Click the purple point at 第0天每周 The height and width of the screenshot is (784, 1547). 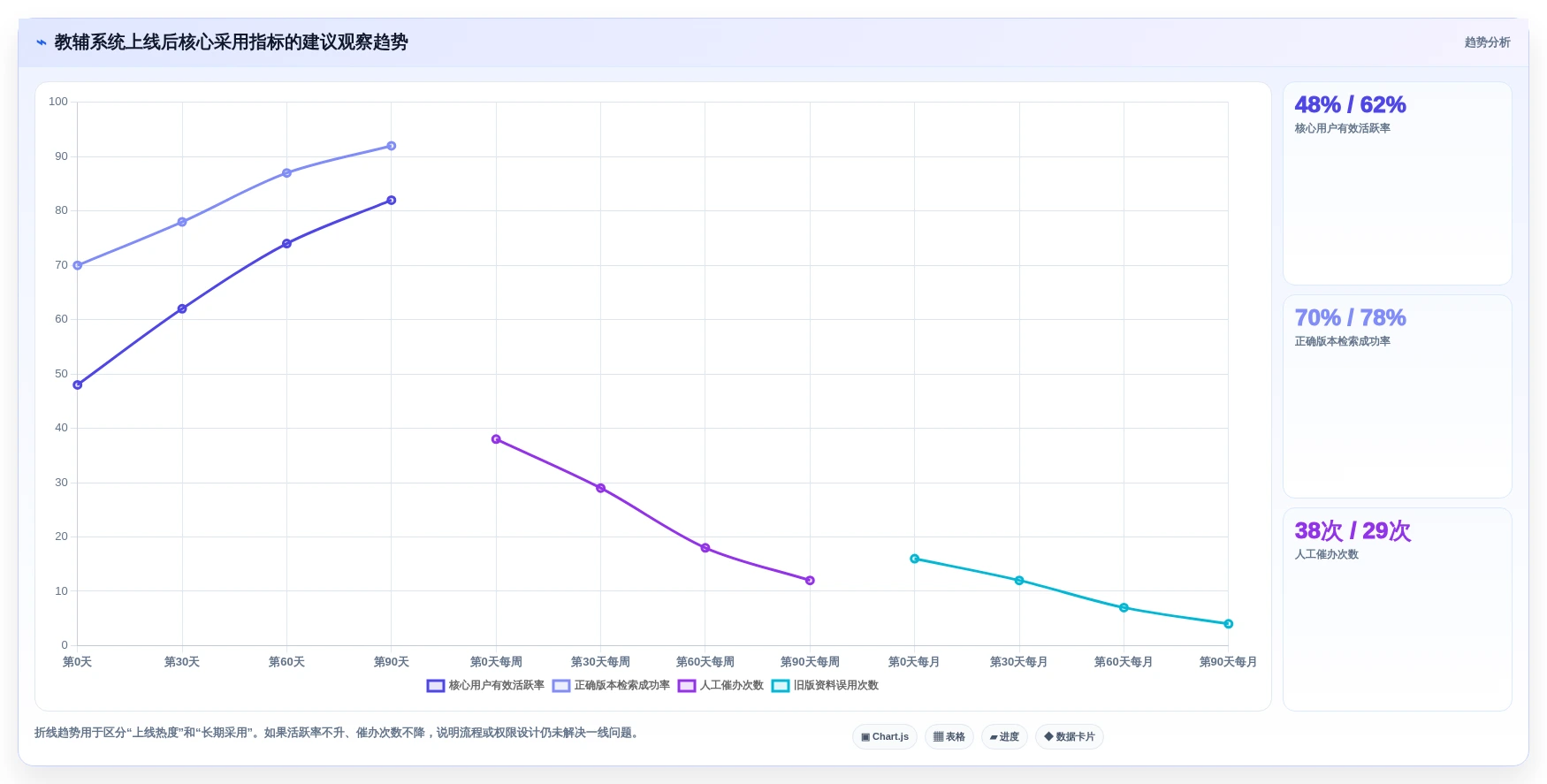pos(496,439)
